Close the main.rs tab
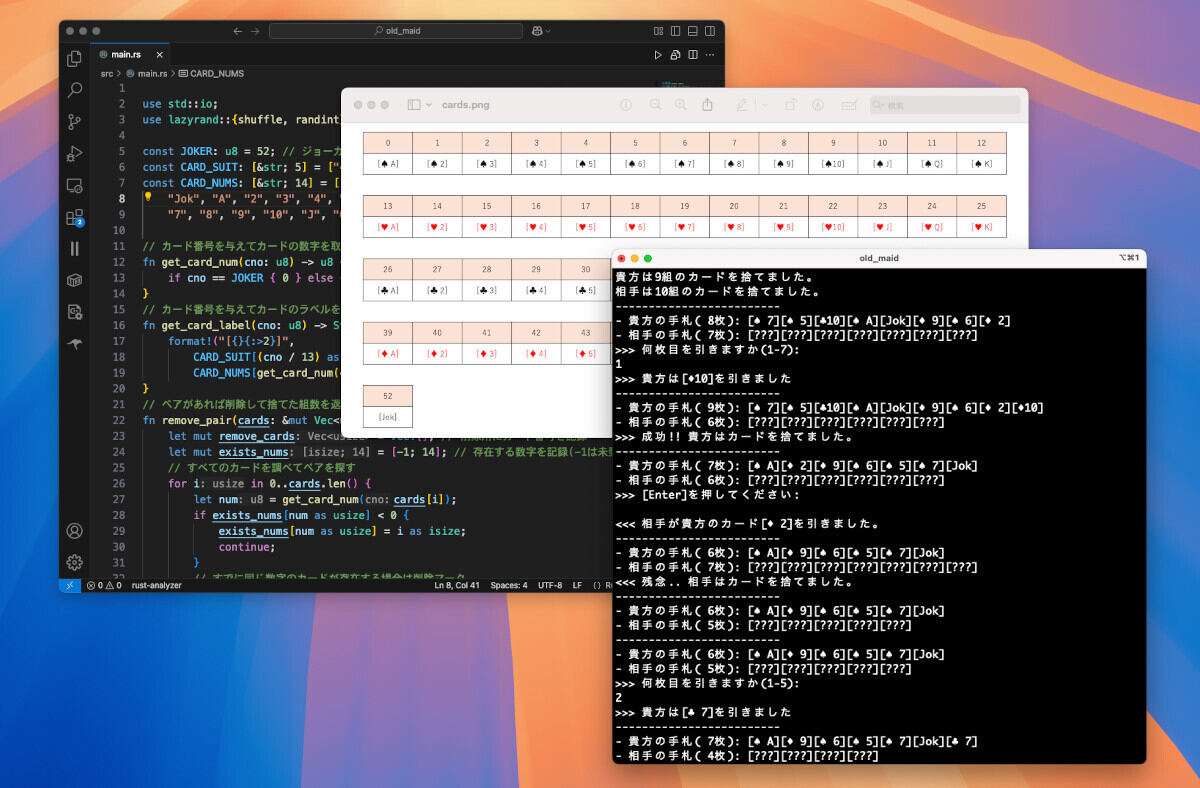Image resolution: width=1200 pixels, height=788 pixels. tap(159, 54)
